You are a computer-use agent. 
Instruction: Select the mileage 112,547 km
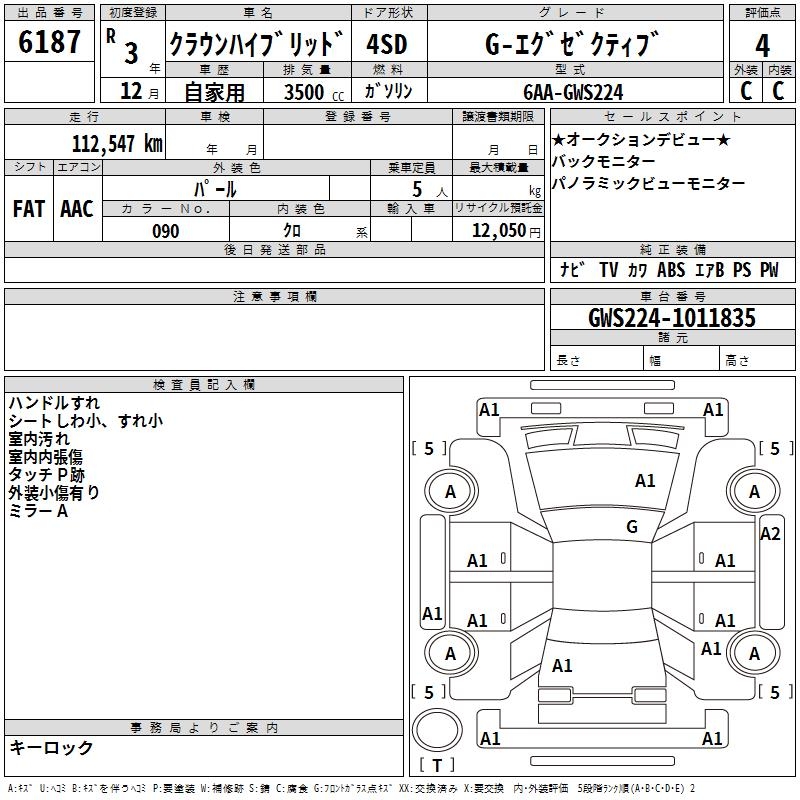(x=117, y=144)
